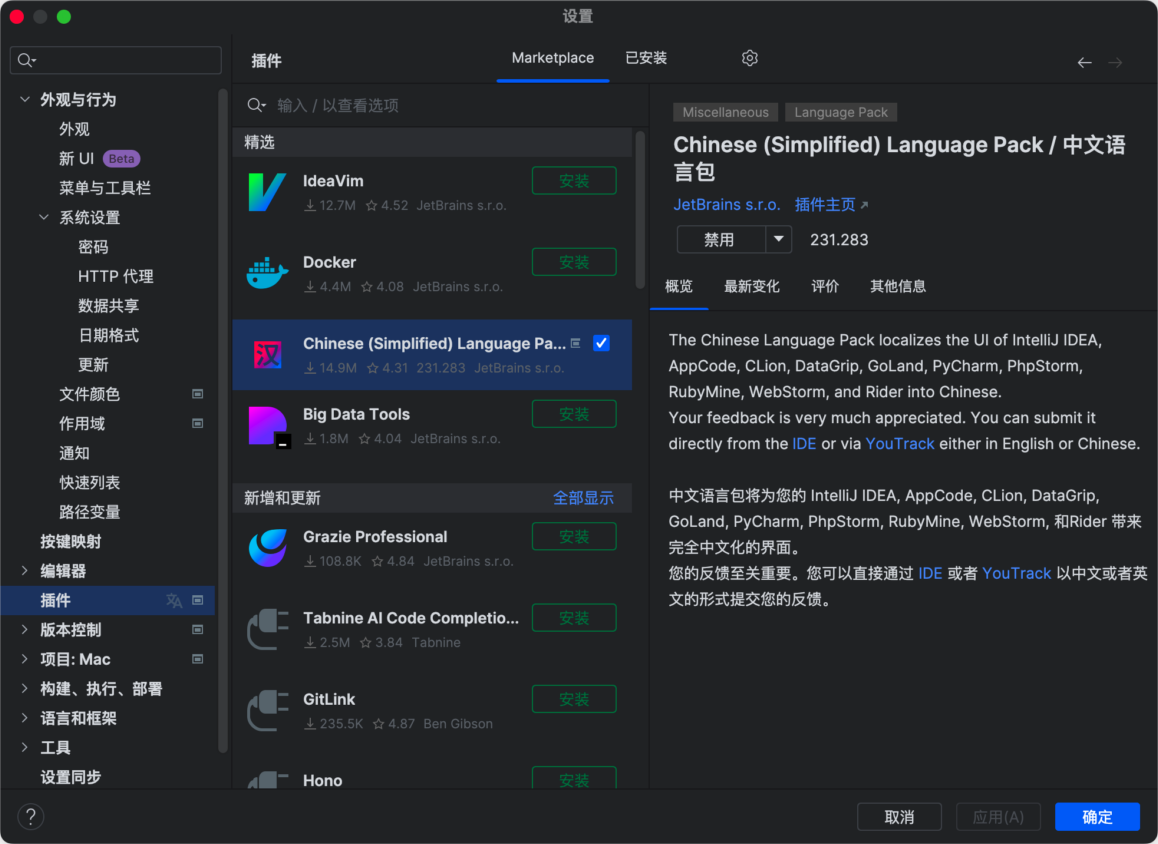Select 菜单与工具栏 in the settings tree

click(105, 188)
